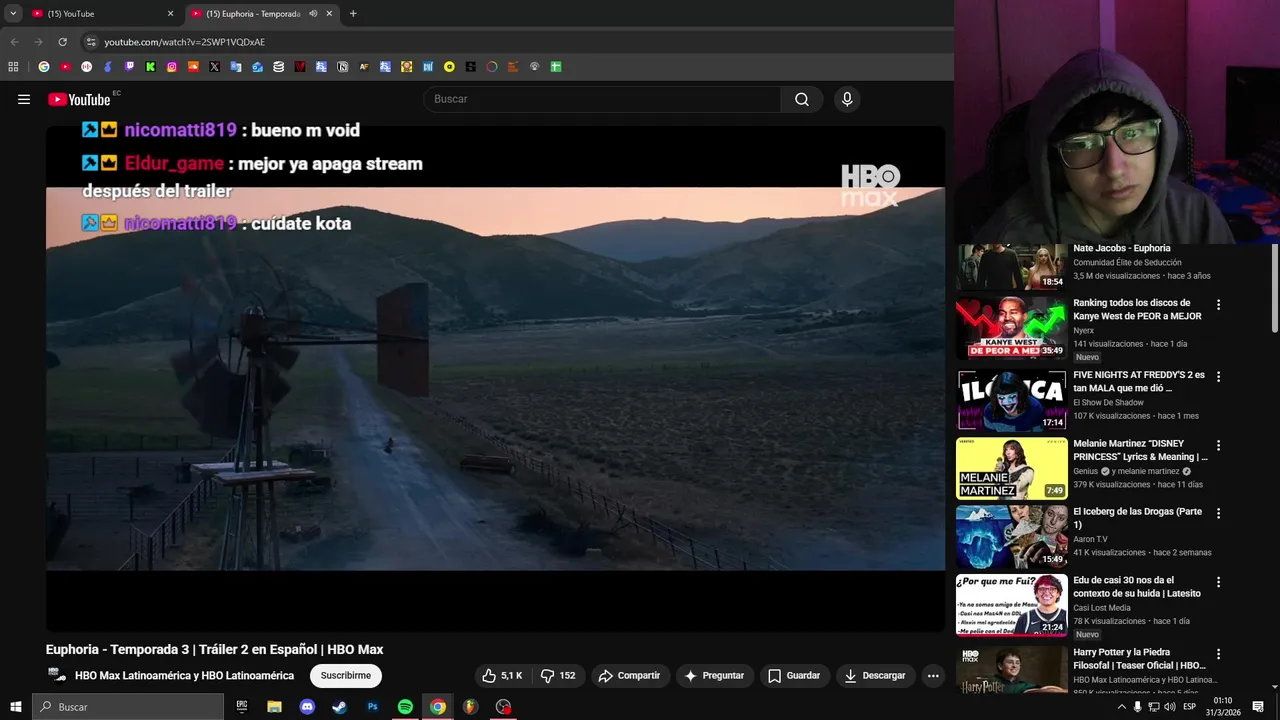Subscribe with the Suscribirme button
The width and height of the screenshot is (1280, 720).
click(346, 676)
